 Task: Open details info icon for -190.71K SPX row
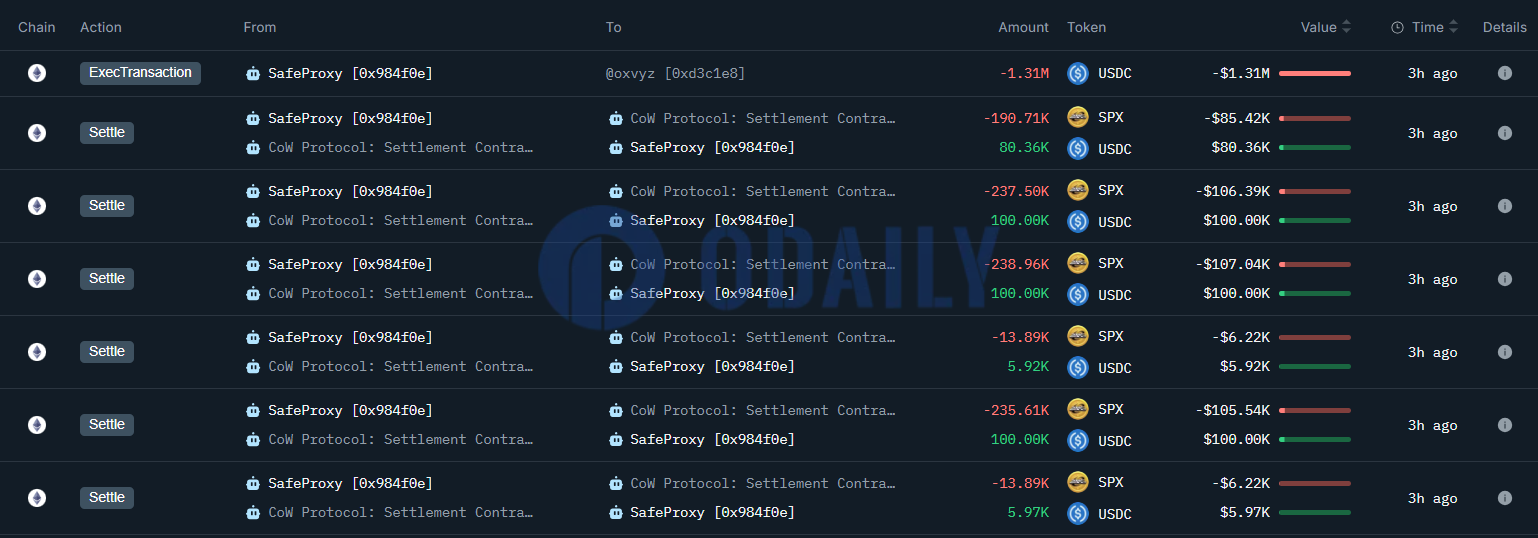click(x=1504, y=133)
